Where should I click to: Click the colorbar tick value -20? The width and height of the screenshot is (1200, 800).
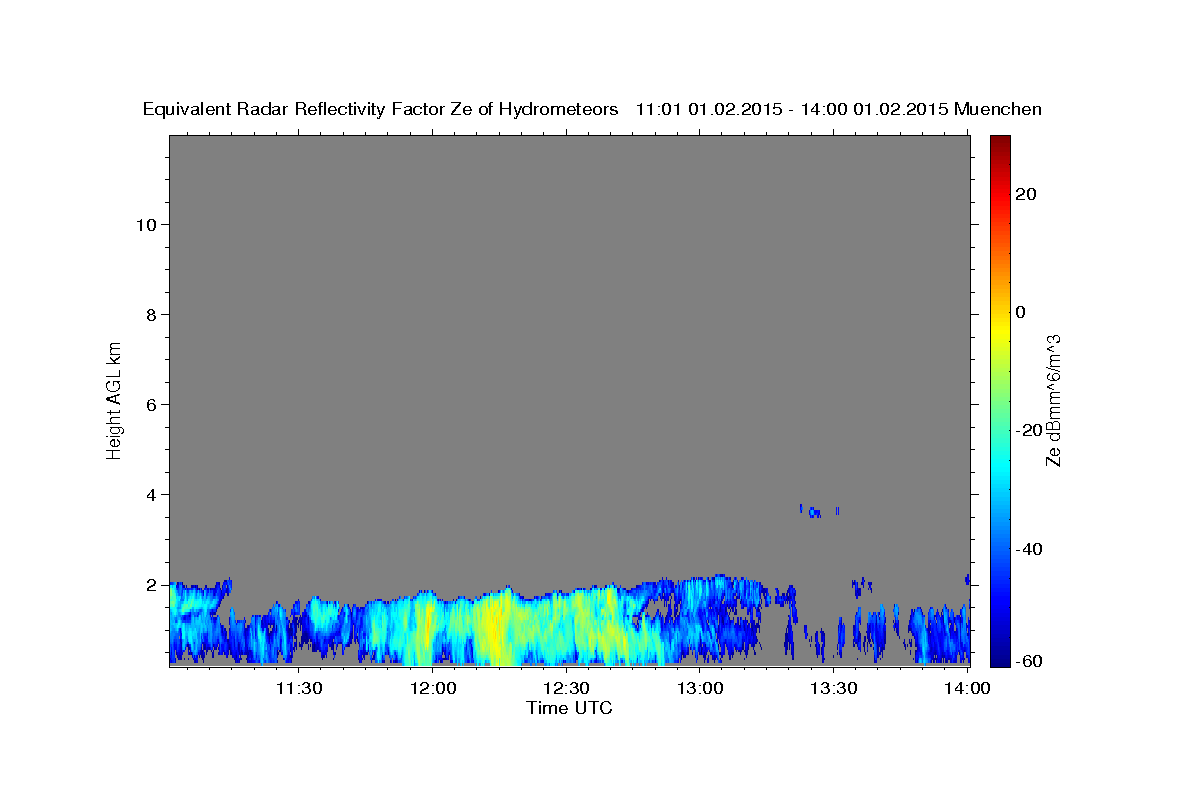click(x=1030, y=430)
